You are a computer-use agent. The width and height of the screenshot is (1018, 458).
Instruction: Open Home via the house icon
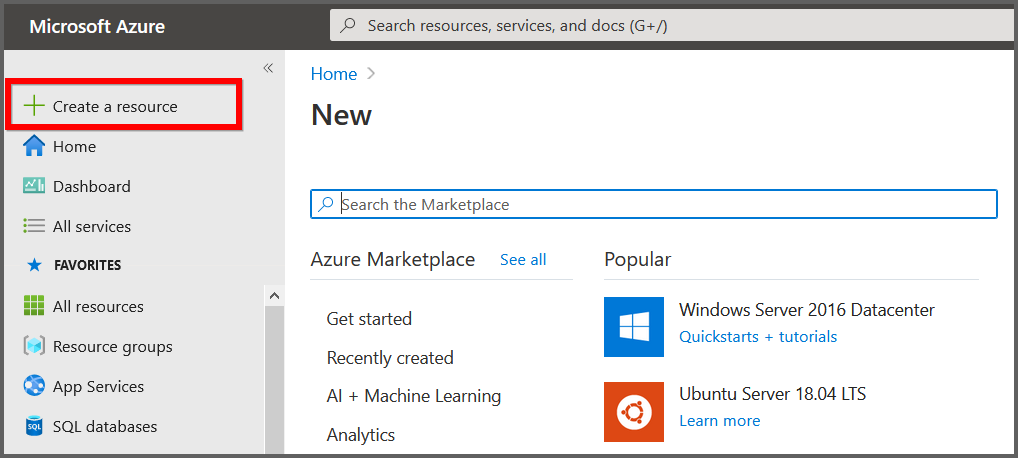click(35, 146)
